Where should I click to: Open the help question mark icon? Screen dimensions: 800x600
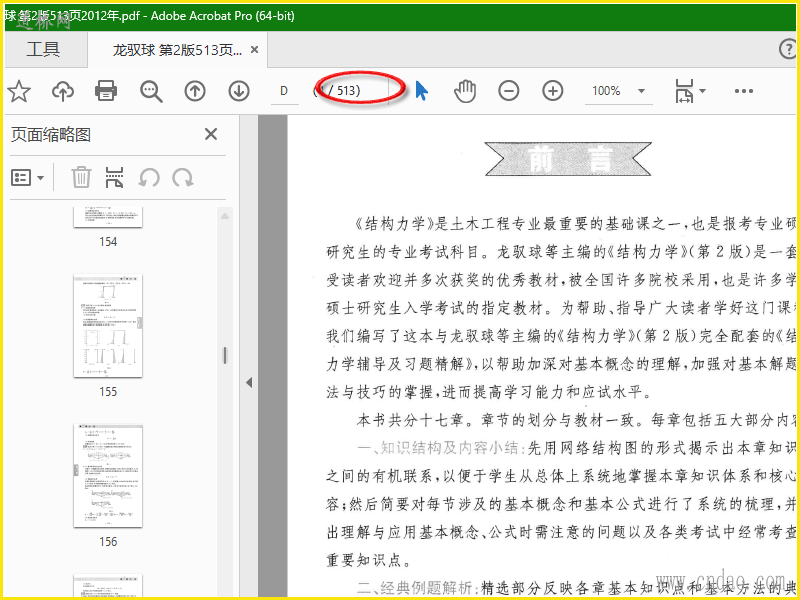(x=788, y=49)
